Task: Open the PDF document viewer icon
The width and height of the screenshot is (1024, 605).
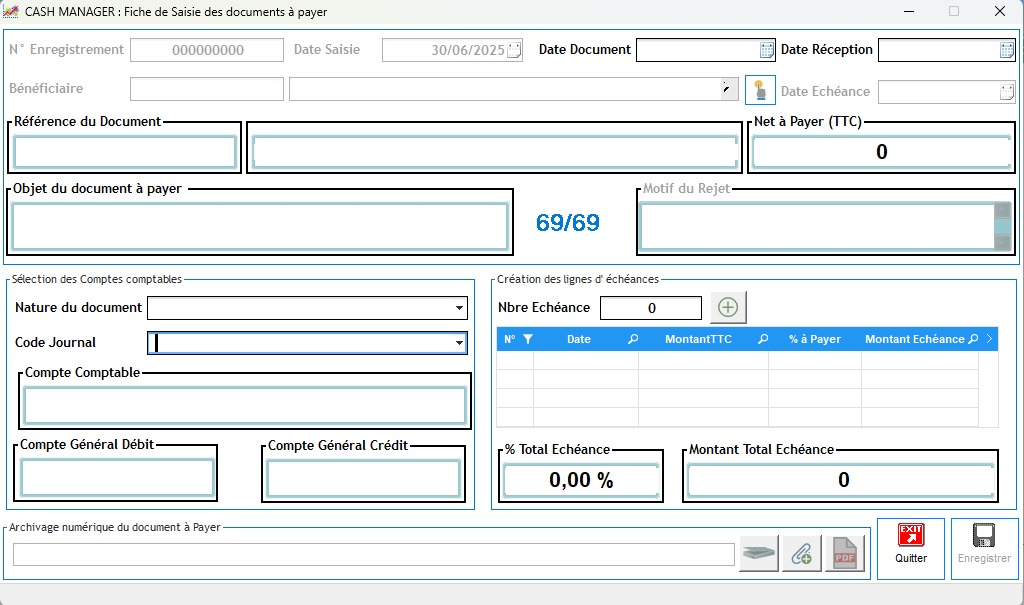Action: [844, 553]
